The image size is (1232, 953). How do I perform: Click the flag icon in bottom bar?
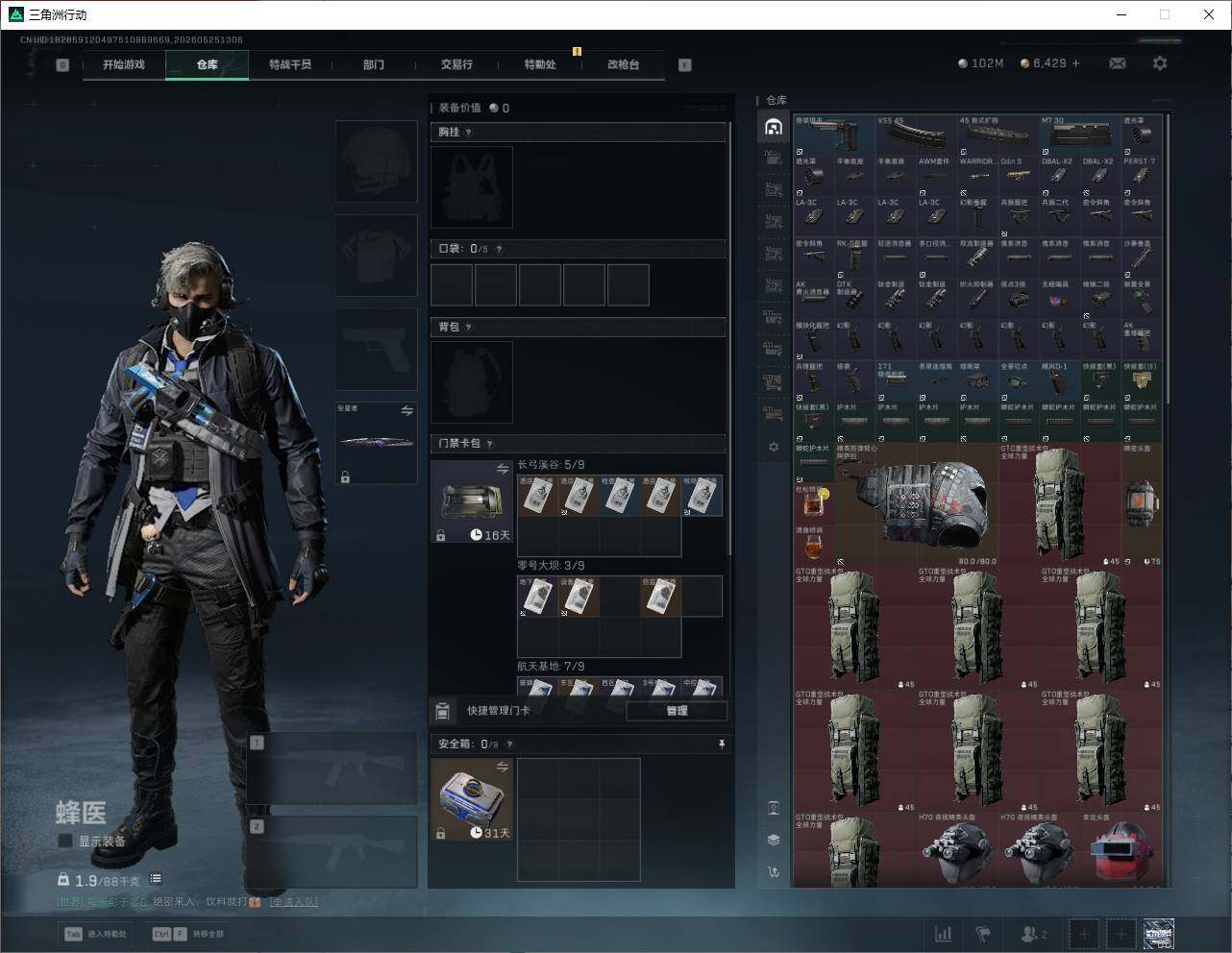tap(983, 934)
